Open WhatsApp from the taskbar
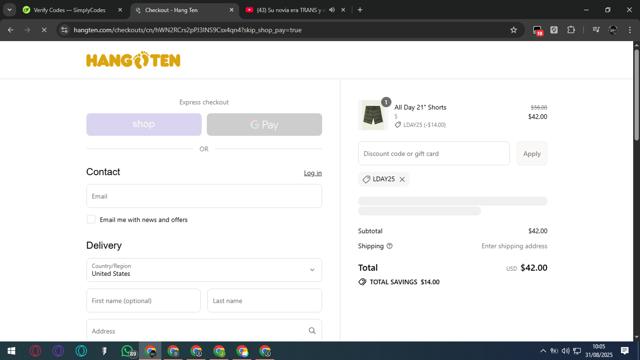This screenshot has width=640, height=360. pos(127,351)
